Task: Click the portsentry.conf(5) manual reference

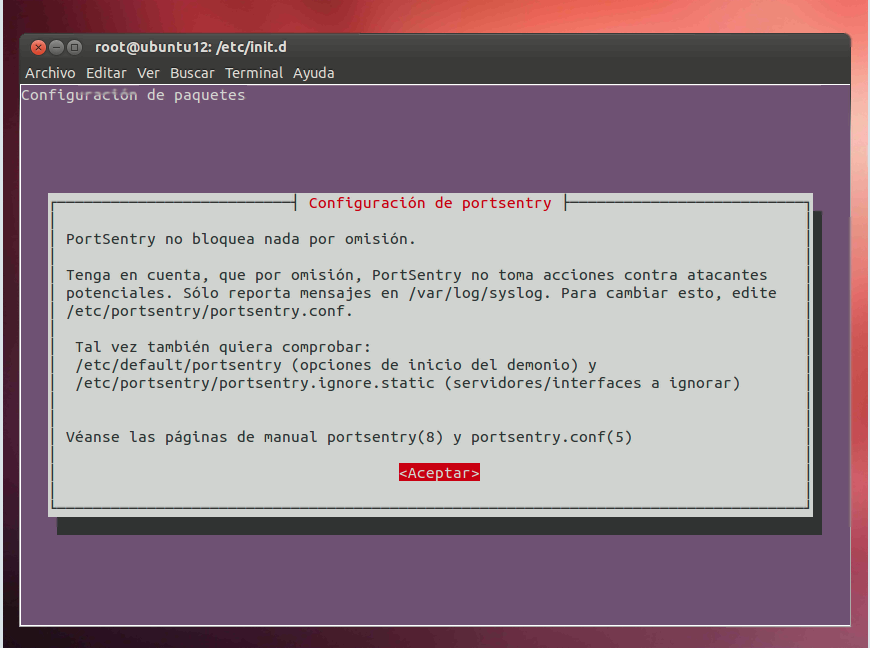Action: 551,437
